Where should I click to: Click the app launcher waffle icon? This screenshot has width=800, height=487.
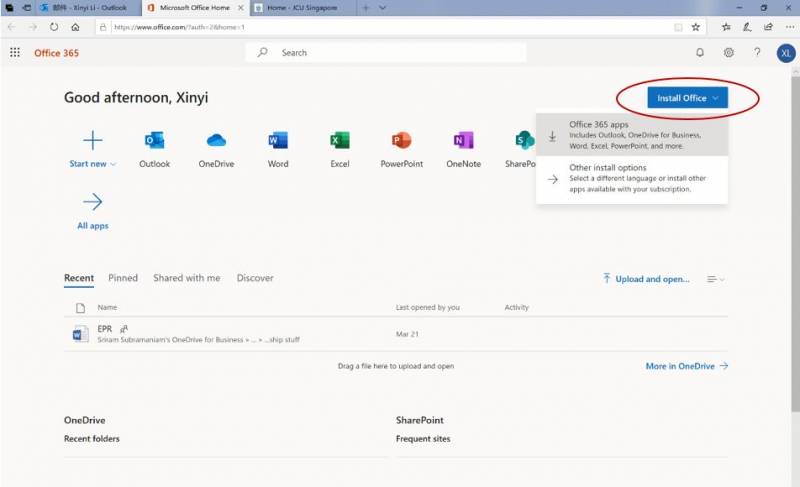[x=15, y=53]
